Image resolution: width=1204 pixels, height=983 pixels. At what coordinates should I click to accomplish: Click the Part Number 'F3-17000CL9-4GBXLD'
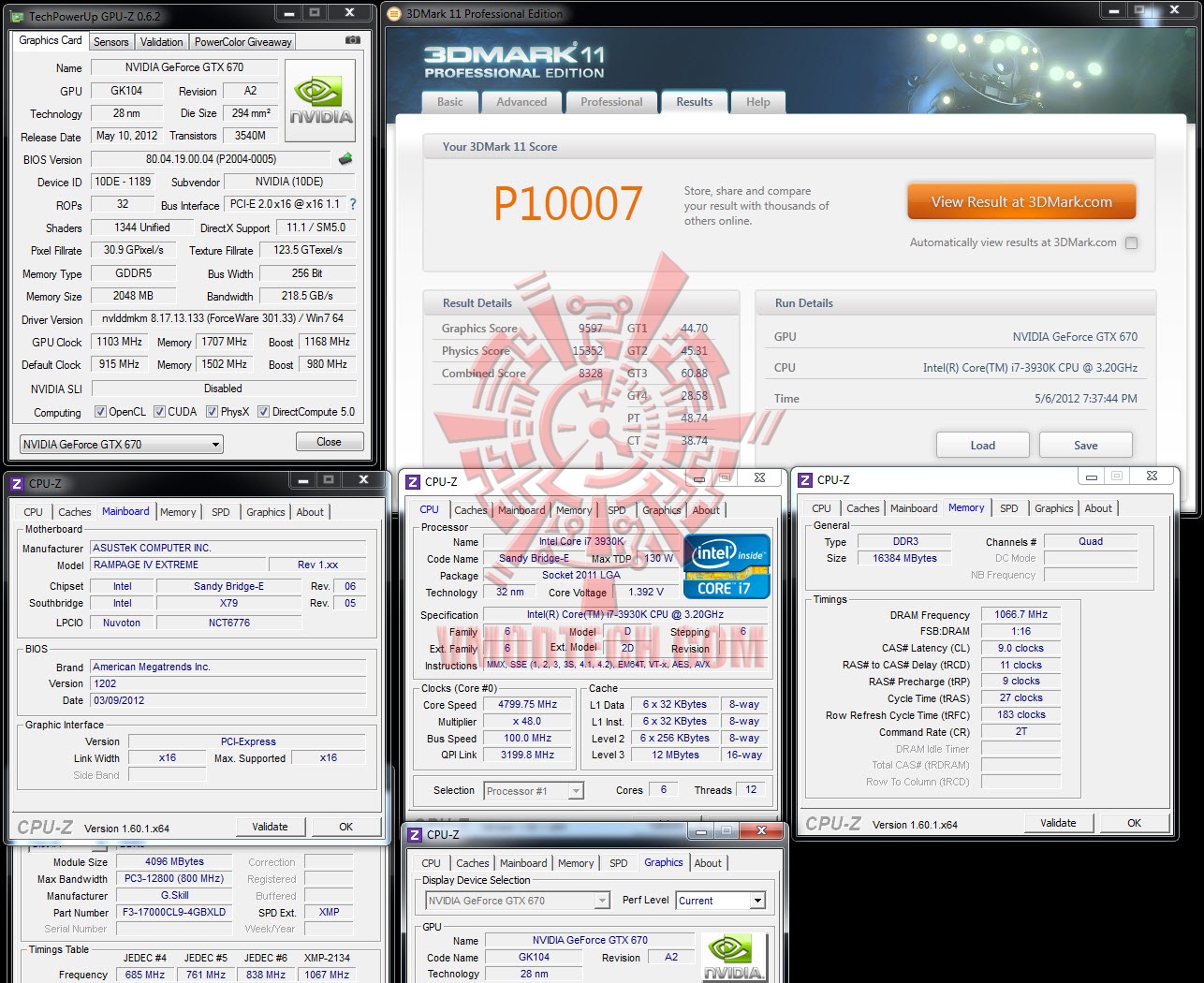173,912
